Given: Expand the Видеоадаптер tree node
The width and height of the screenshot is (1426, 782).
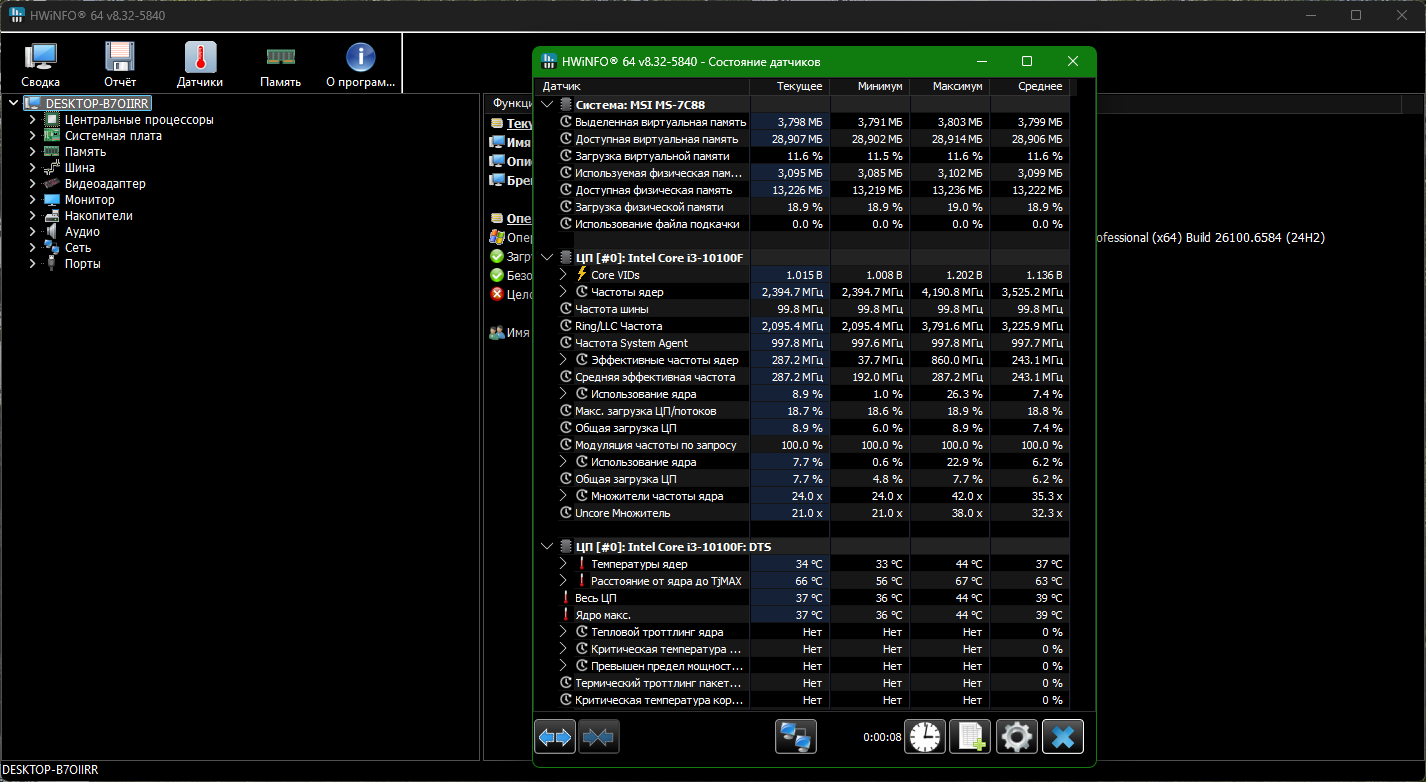Looking at the screenshot, I should point(32,184).
